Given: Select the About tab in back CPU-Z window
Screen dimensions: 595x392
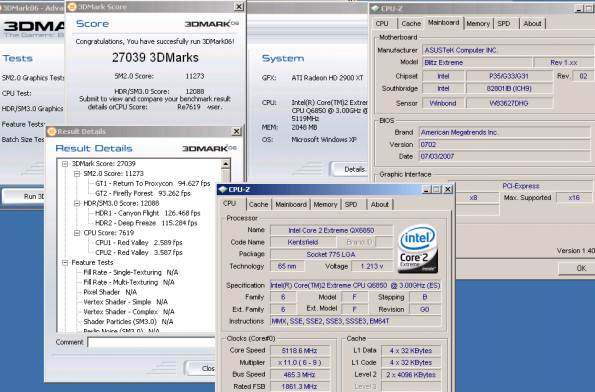Looking at the screenshot, I should 532,24.
